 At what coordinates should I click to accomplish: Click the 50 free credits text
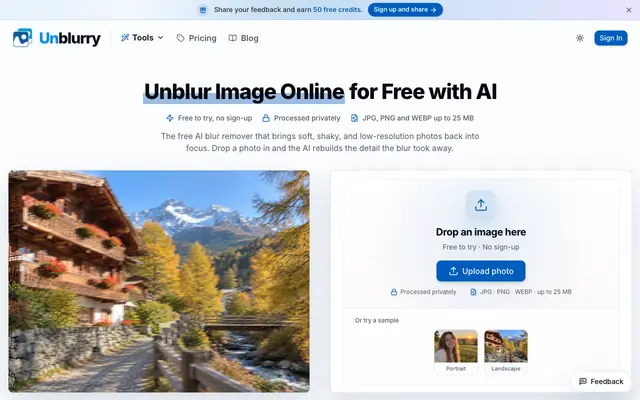337,9
